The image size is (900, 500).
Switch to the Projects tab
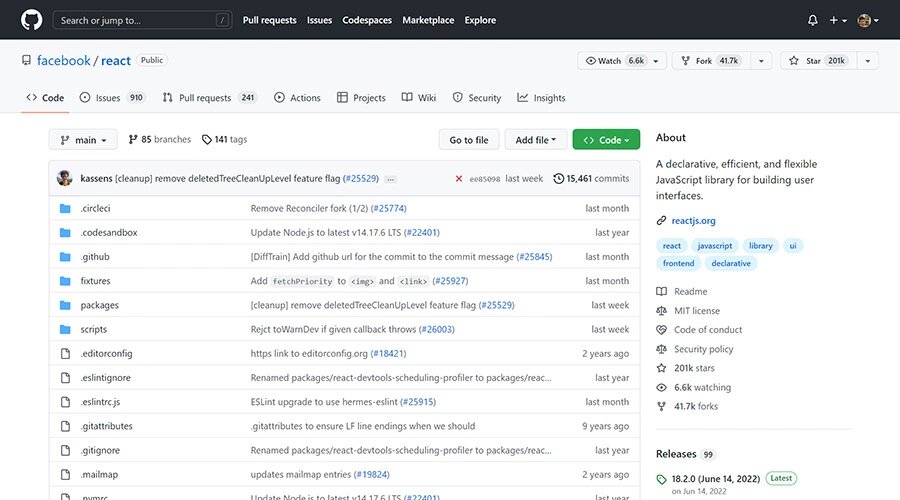pos(361,98)
